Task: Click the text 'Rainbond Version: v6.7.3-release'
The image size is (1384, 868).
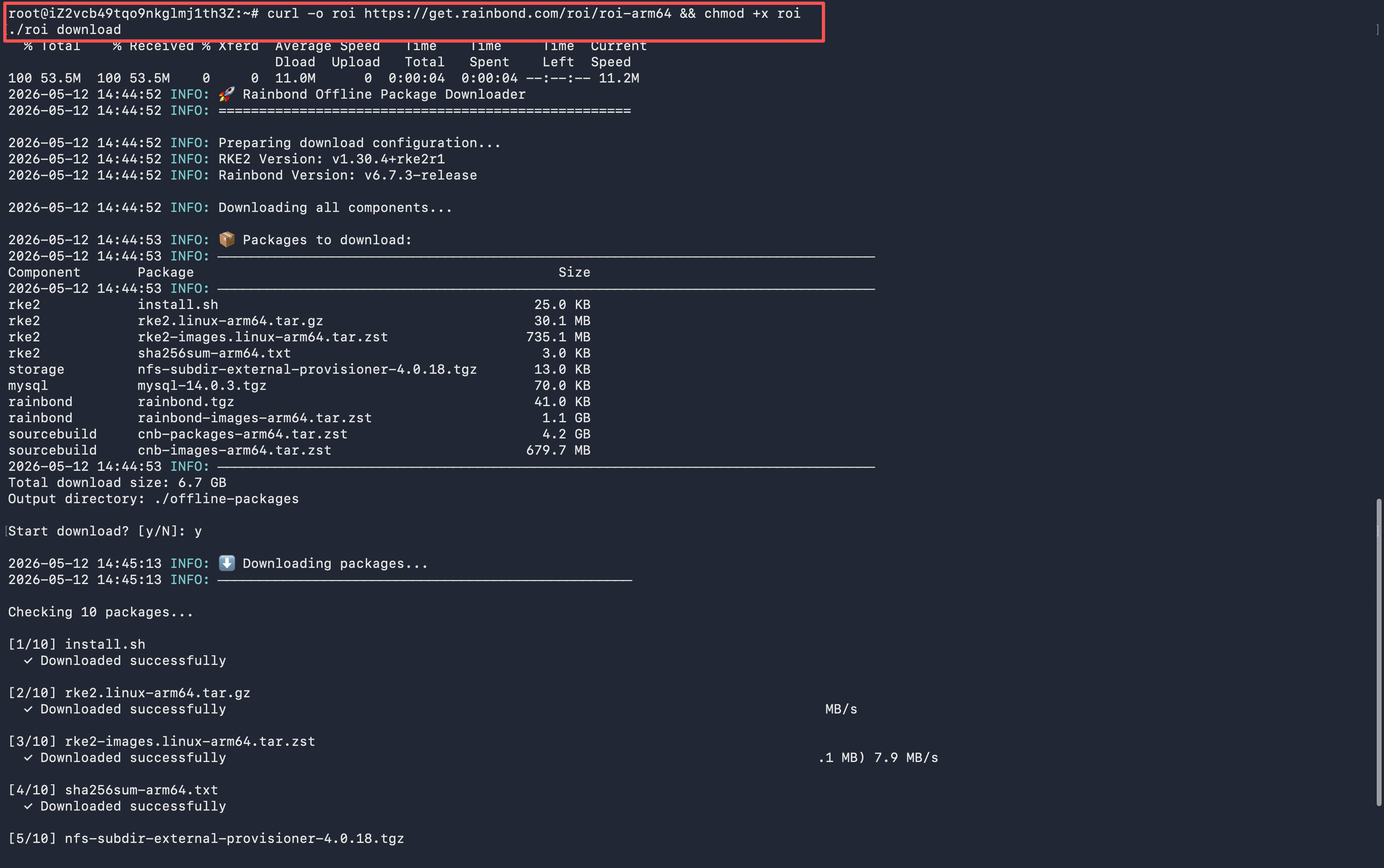Action: coord(348,175)
